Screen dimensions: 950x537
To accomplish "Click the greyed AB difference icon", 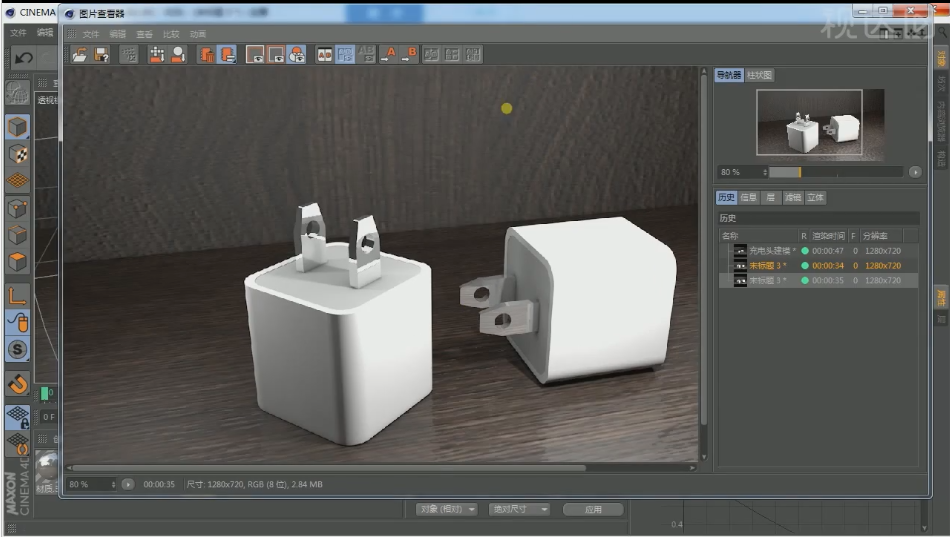I will click(367, 55).
